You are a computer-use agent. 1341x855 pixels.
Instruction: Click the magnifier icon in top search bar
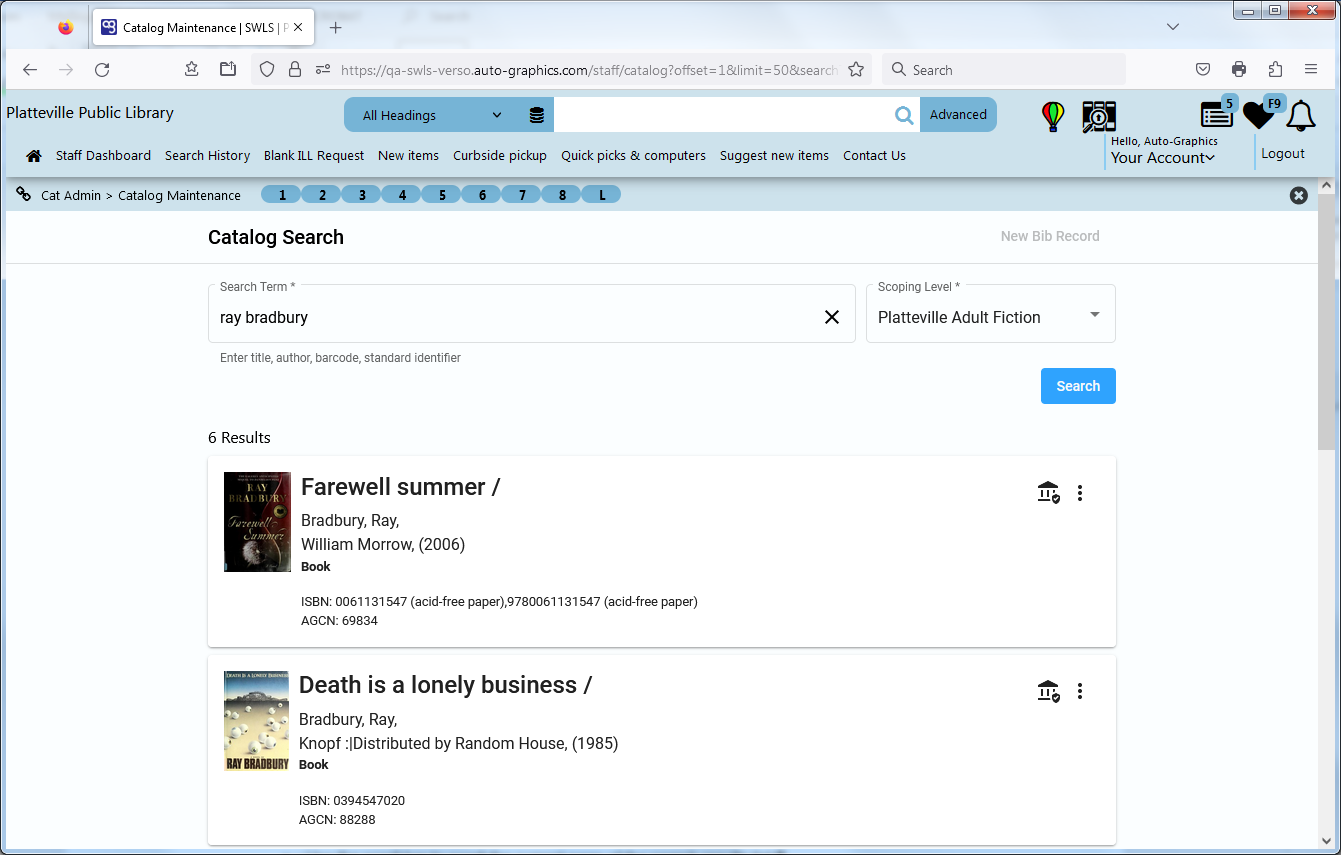(904, 115)
